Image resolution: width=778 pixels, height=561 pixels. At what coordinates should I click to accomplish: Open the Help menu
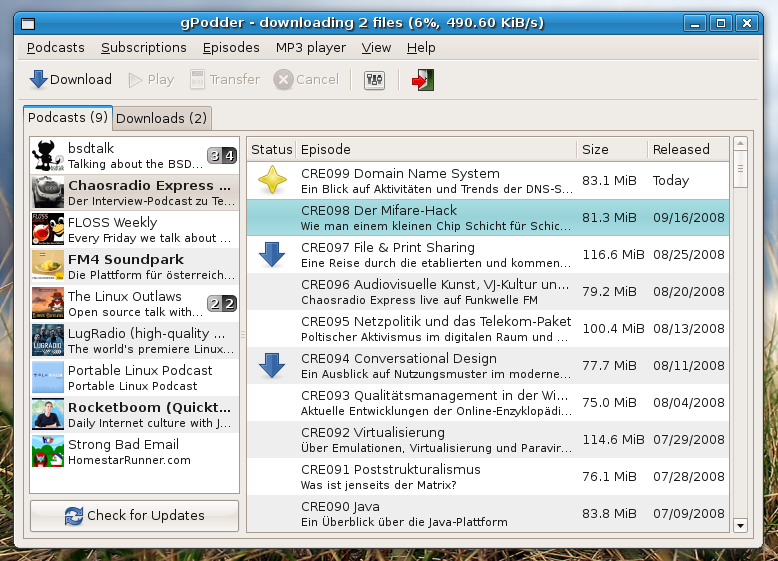coord(421,48)
